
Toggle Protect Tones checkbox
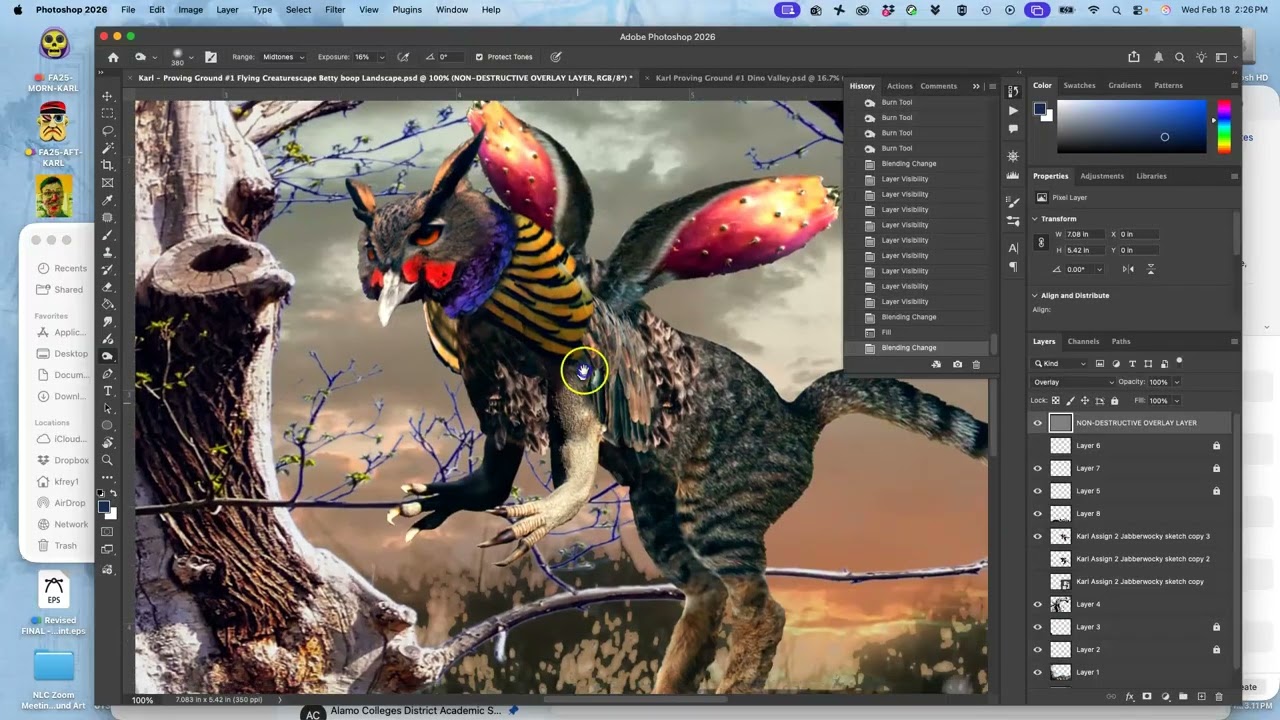479,57
